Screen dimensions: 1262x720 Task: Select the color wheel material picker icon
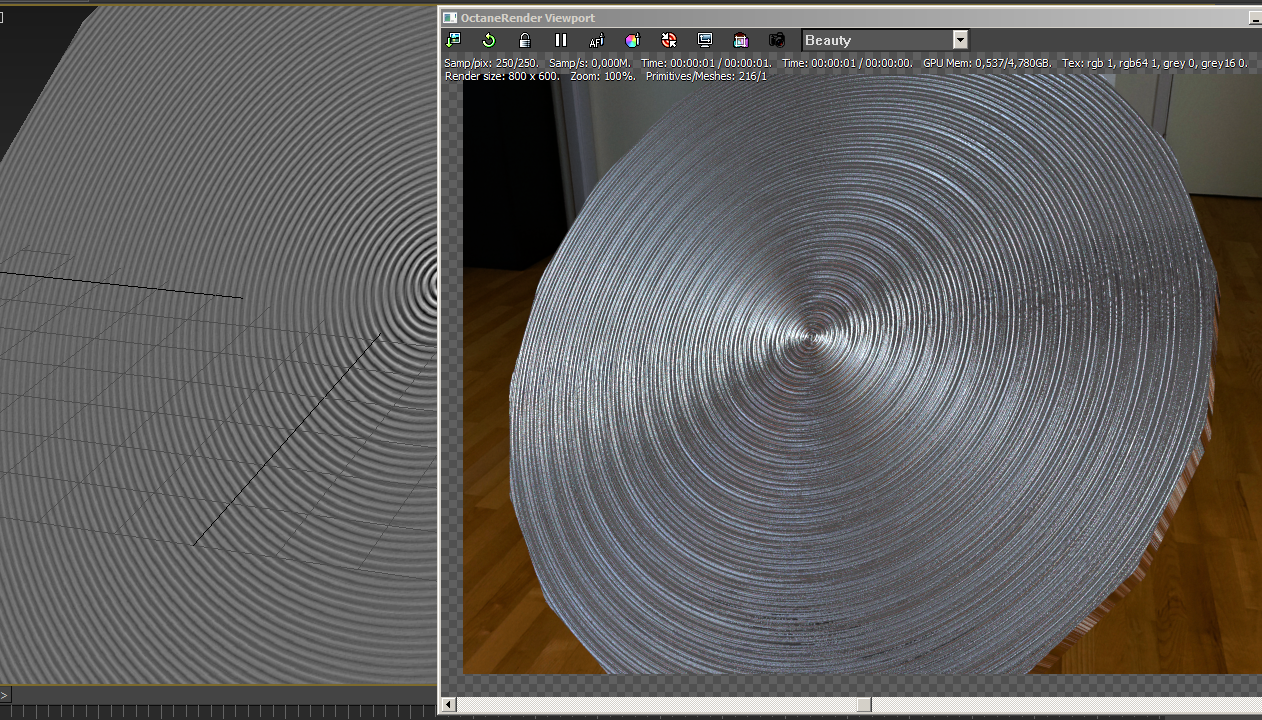point(633,40)
